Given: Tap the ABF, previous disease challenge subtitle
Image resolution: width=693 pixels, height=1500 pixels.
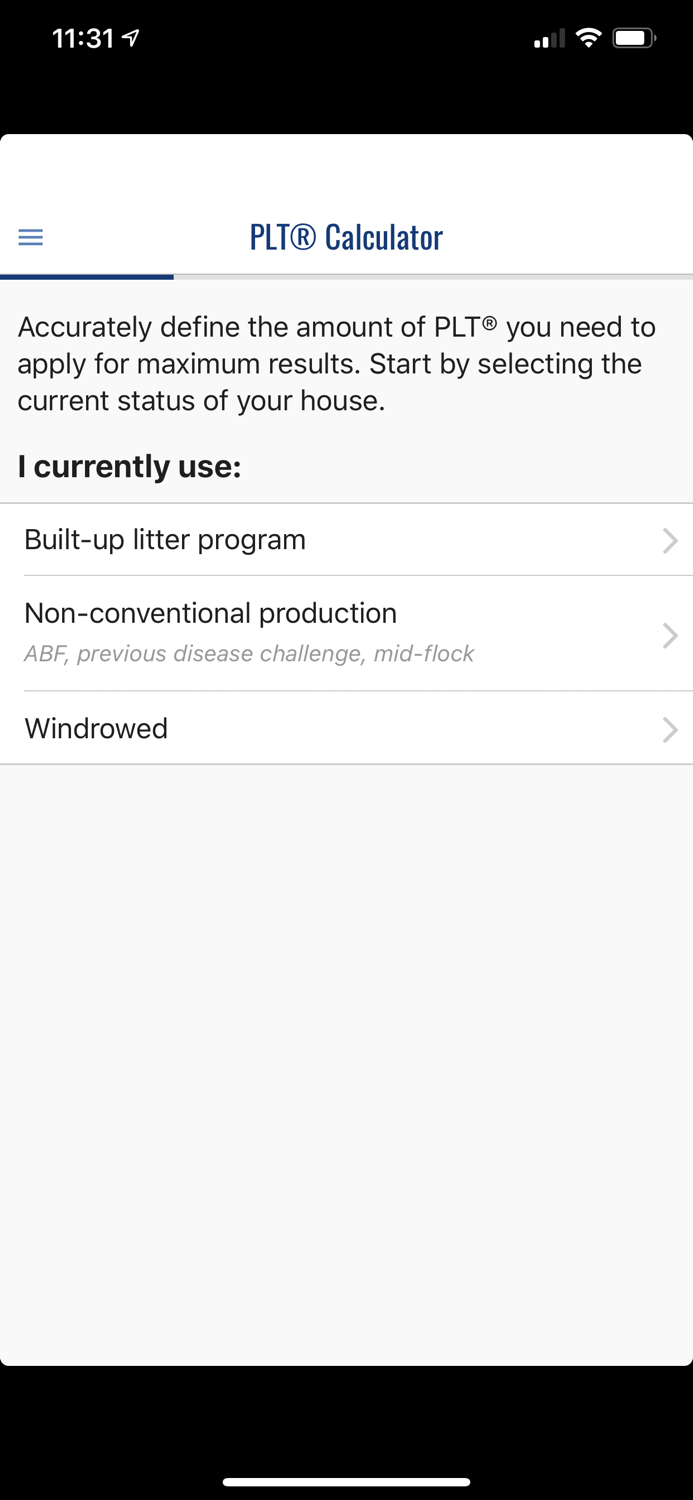Looking at the screenshot, I should click(249, 654).
